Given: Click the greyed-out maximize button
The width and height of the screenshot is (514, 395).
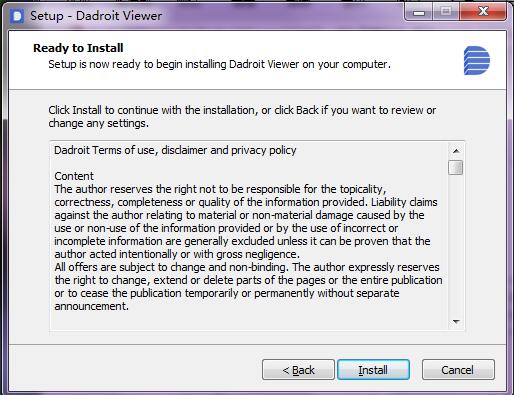Looking at the screenshot, I should (446, 13).
